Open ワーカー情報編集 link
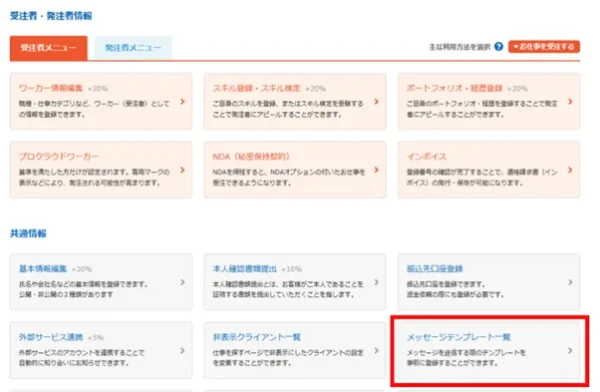Viewport: 600px width, 392px height. click(51, 88)
